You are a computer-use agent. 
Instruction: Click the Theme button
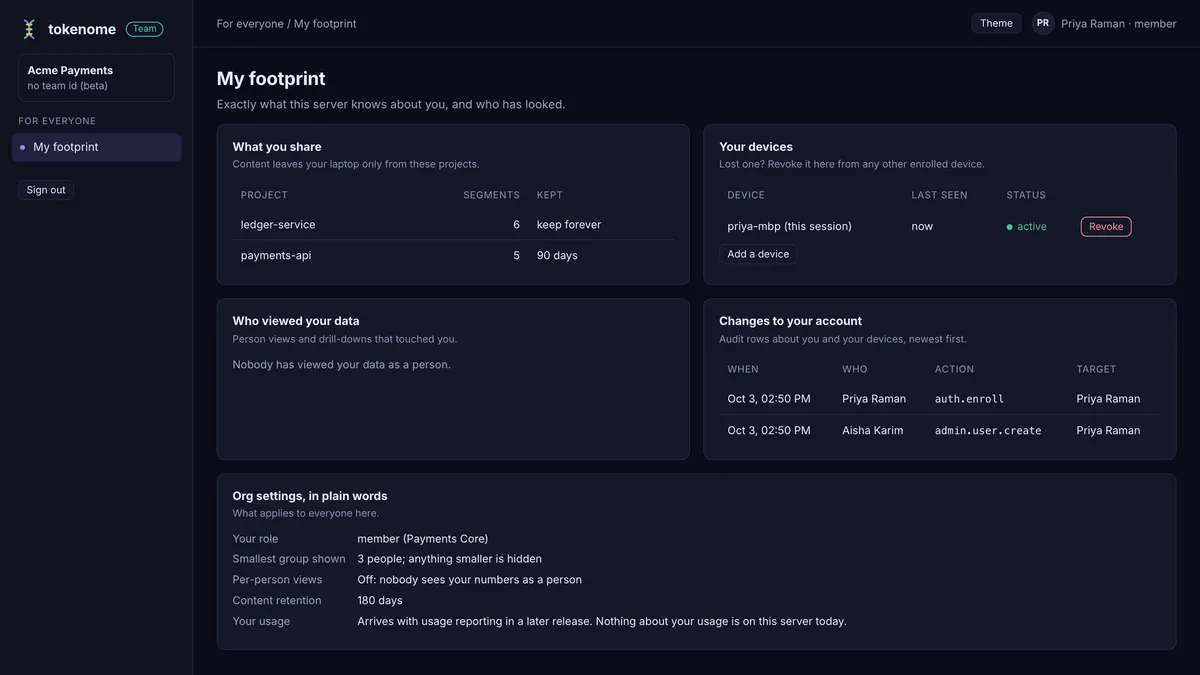[x=996, y=23]
